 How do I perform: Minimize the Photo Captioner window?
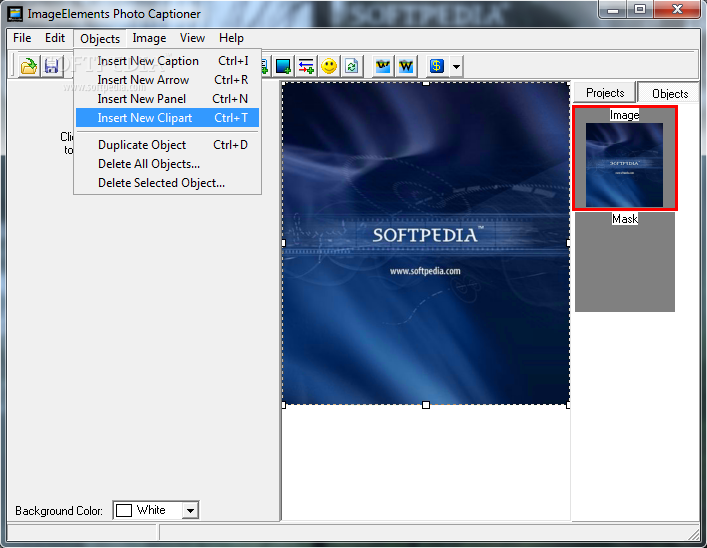point(613,9)
